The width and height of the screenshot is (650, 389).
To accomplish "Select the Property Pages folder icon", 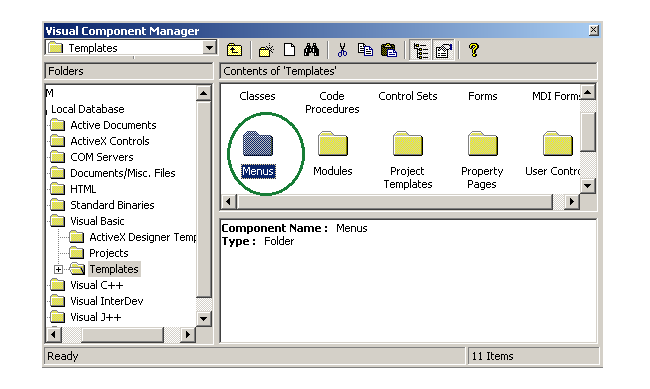I will [483, 143].
